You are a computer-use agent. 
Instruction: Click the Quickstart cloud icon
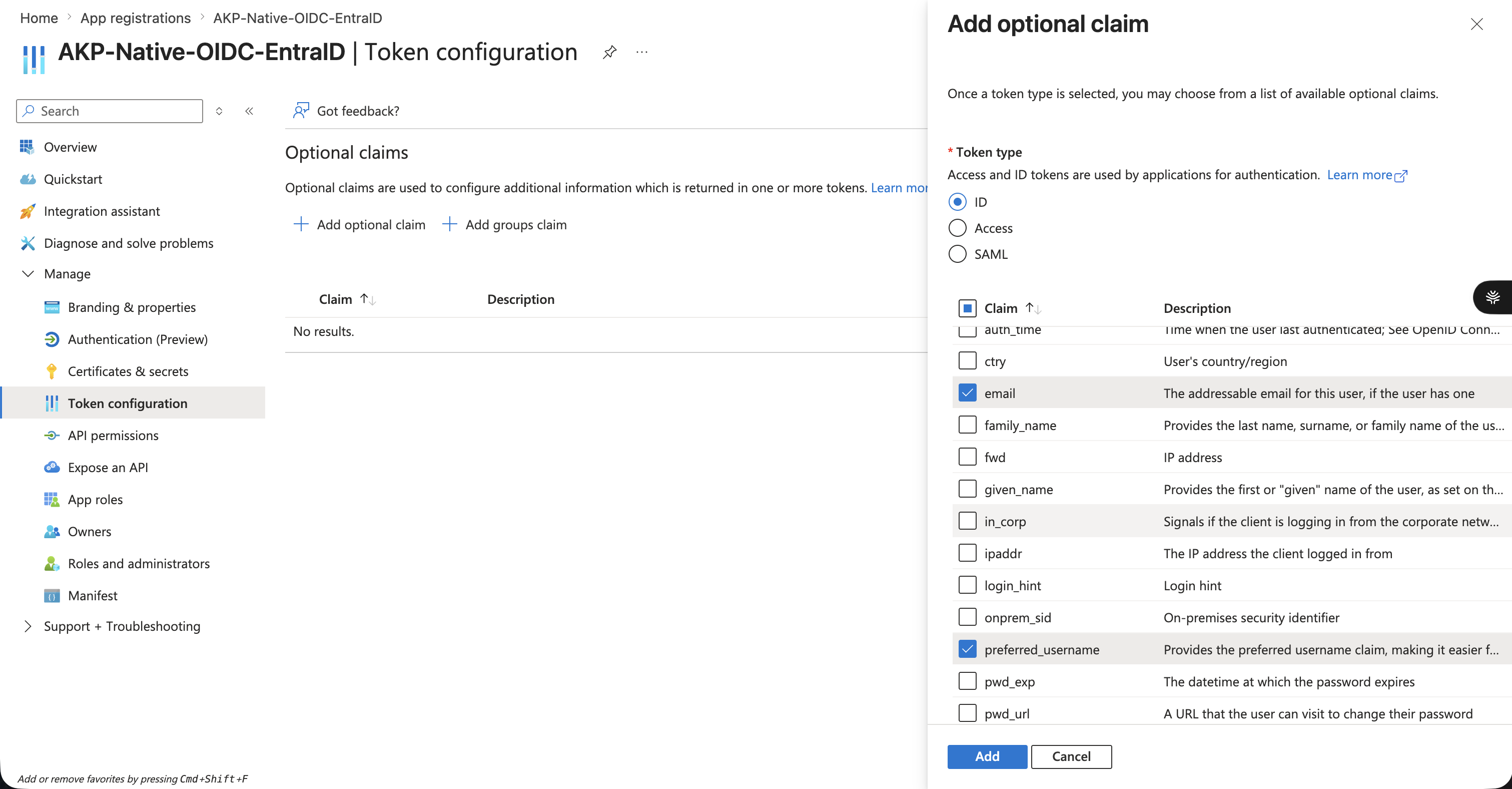[x=27, y=179]
